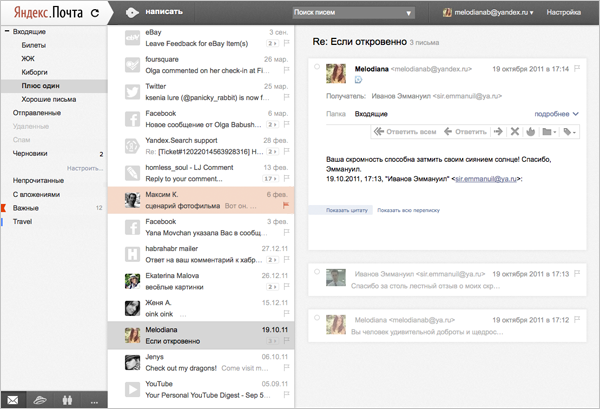Screen dimensions: 600x409
Task: Select the checkbox of Иванов Эммануил 17:13 letter
Action: [x=317, y=272]
